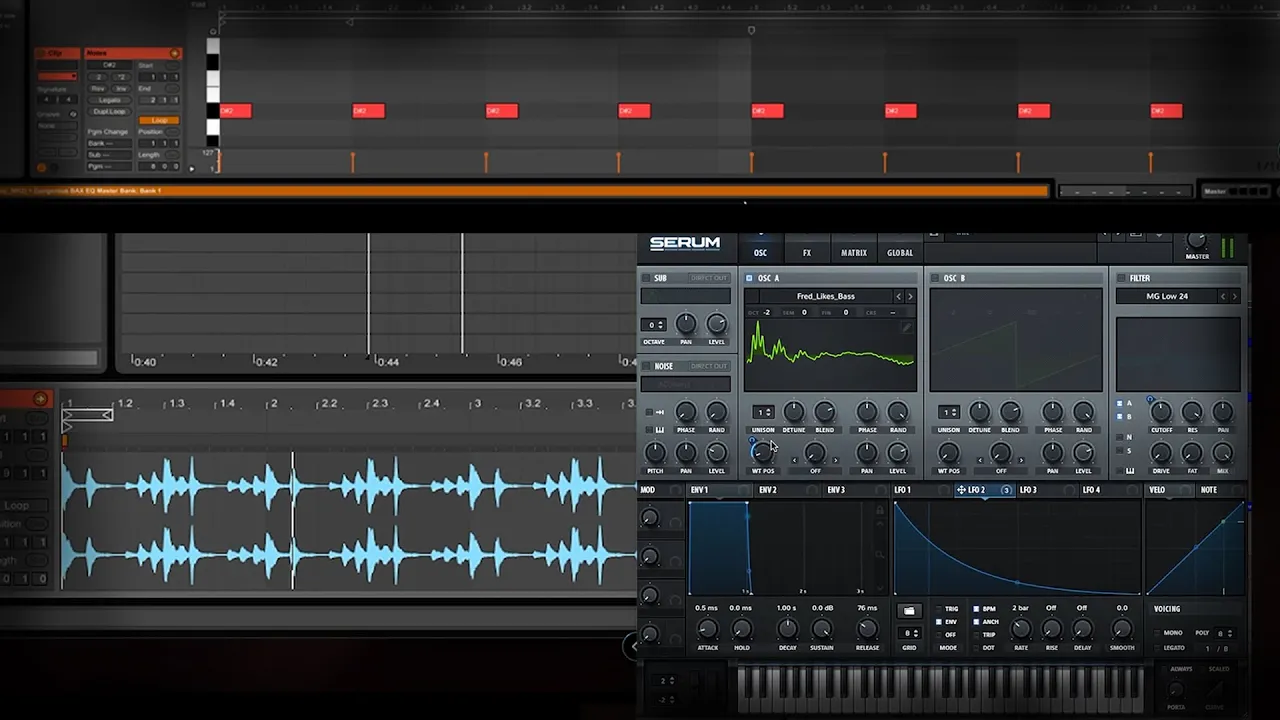Select the first D#2 note in piano roll
Viewport: 1280px width, 720px height.
235,111
